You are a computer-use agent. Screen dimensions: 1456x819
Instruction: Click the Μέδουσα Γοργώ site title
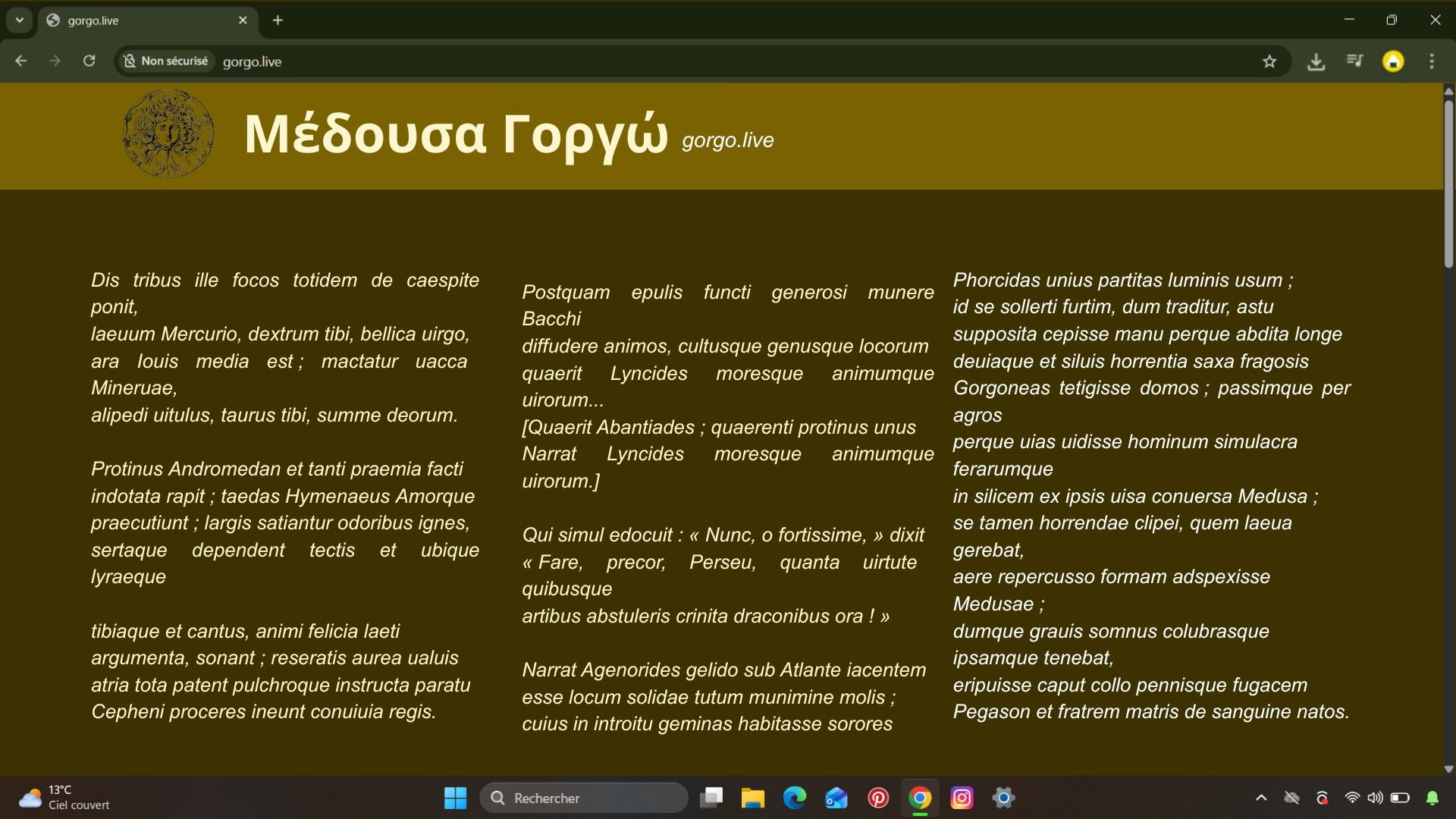456,134
